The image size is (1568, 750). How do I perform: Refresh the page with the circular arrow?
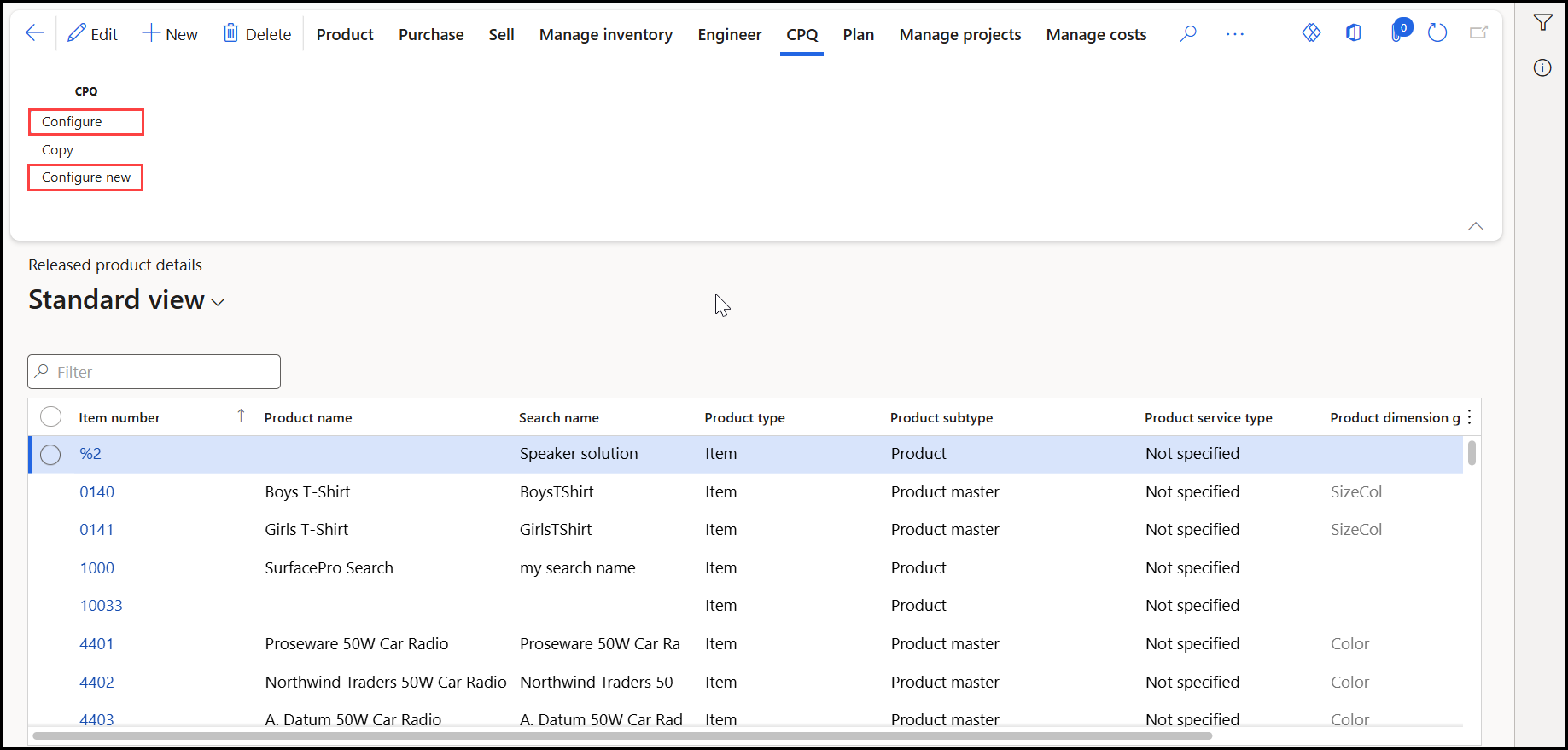click(1437, 33)
